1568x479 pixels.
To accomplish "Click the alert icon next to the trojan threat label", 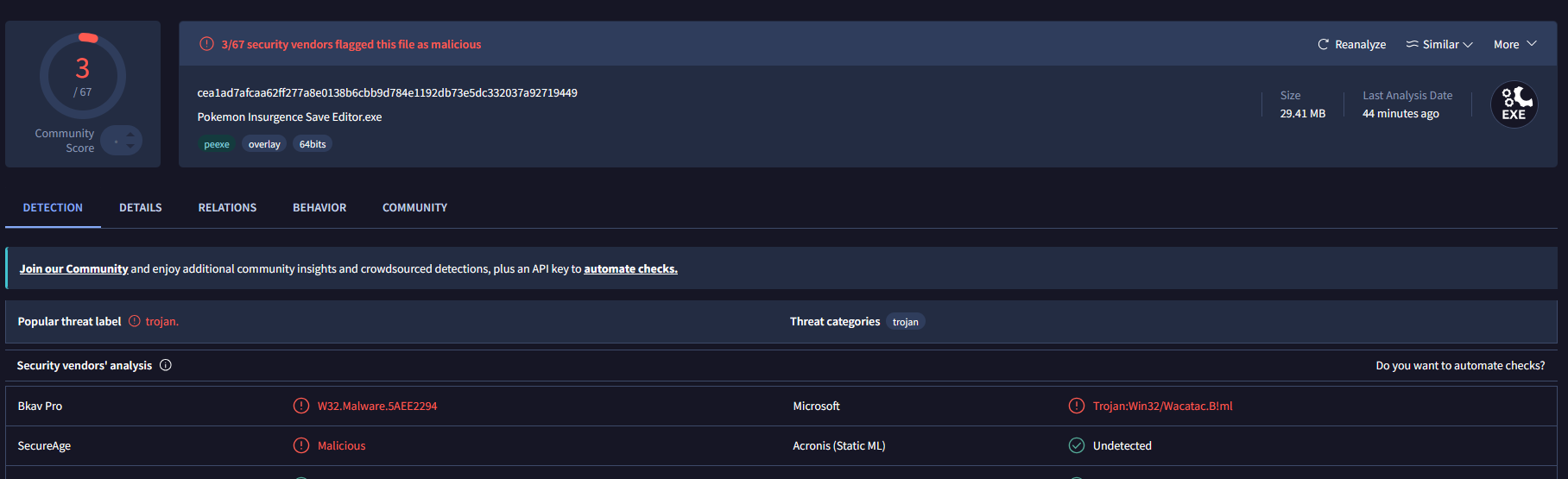I will click(x=135, y=321).
